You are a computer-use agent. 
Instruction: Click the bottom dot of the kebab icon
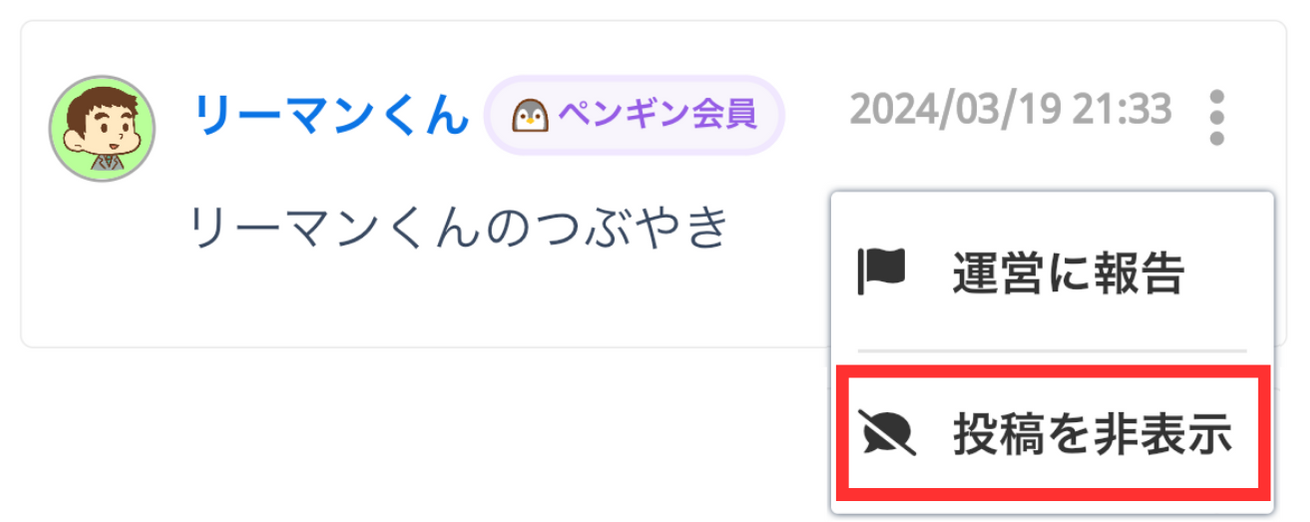coord(1216,138)
